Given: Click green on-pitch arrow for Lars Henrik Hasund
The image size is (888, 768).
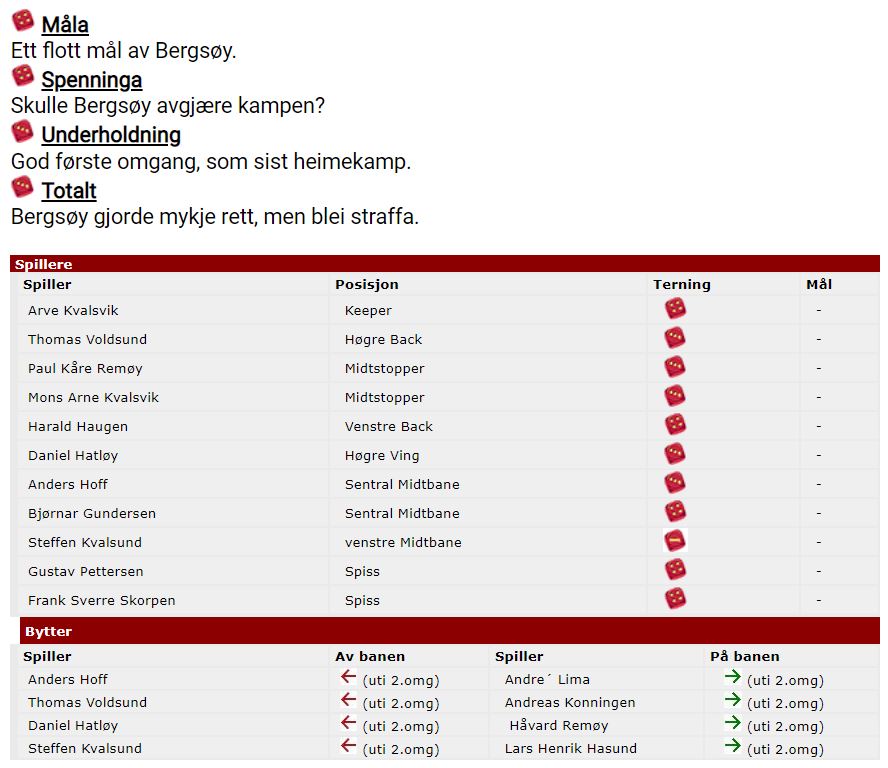Looking at the screenshot, I should (733, 745).
